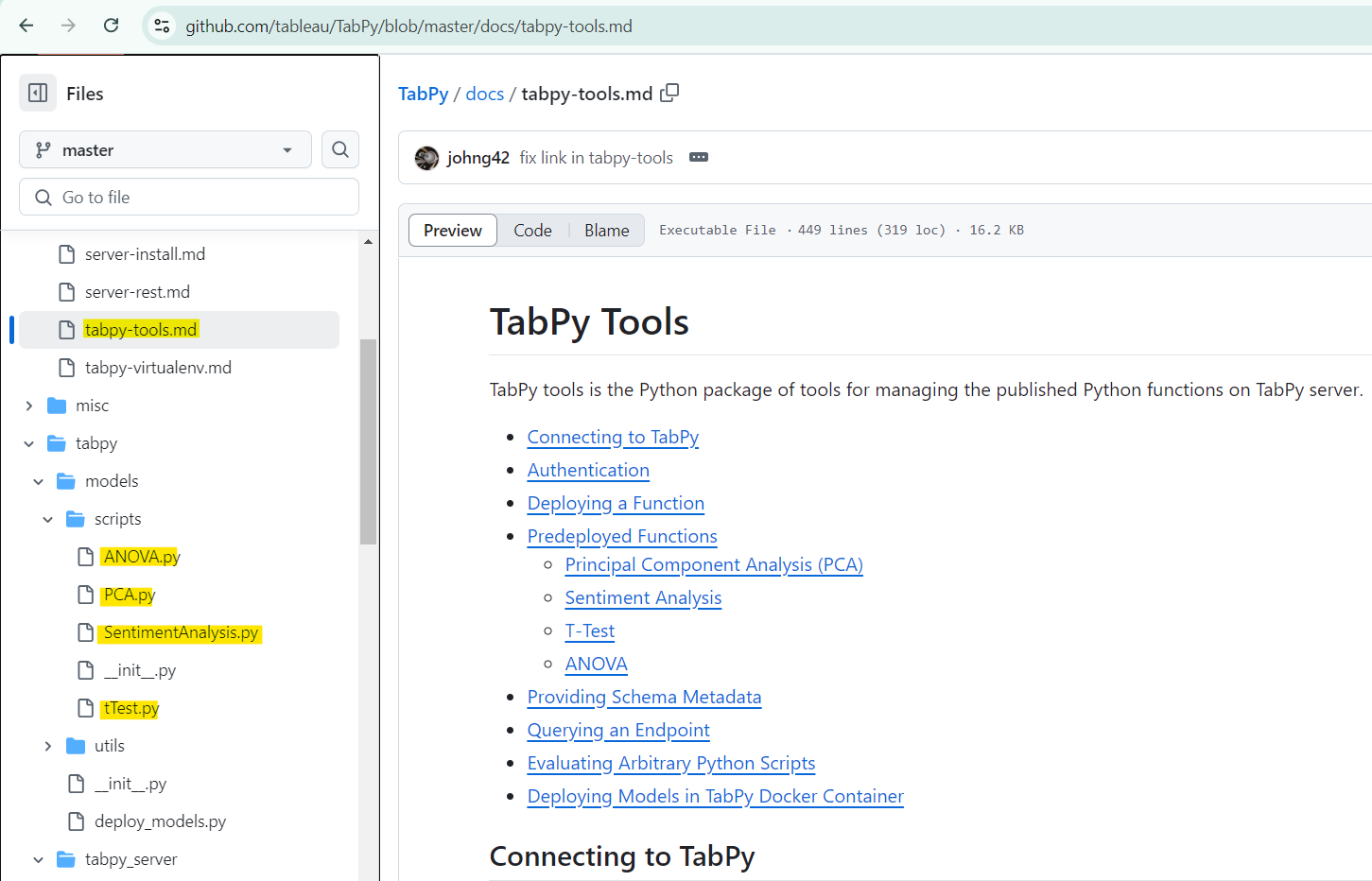The width and height of the screenshot is (1372, 881).
Task: Collapse the scripts folder chevron
Action: (x=48, y=519)
